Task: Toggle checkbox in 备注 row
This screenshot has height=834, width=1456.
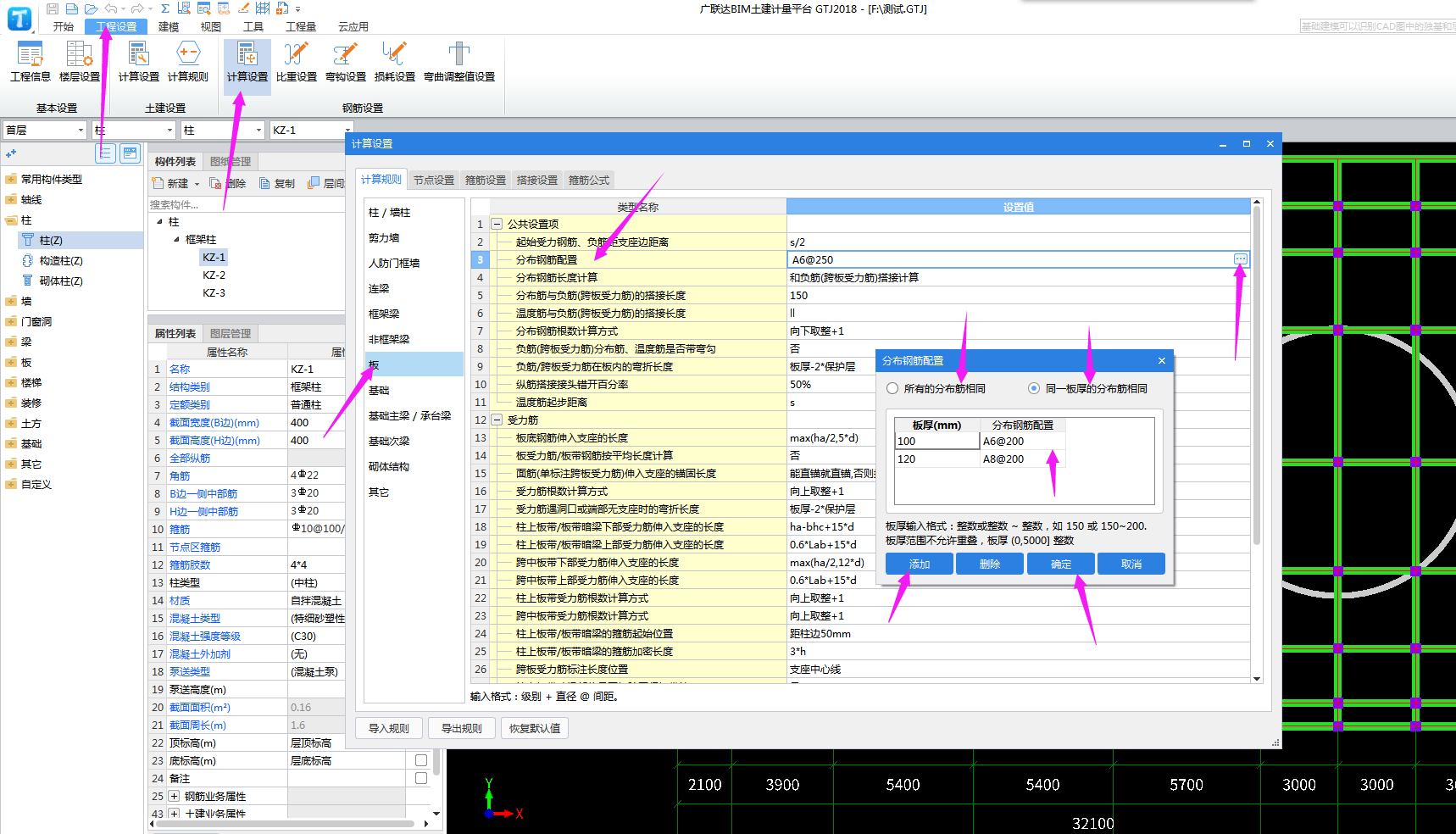Action: (421, 778)
